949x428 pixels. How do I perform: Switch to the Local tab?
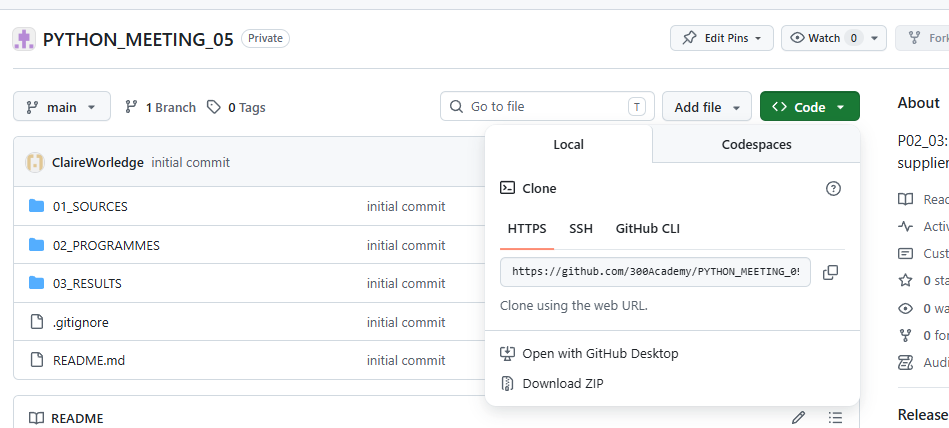point(568,144)
